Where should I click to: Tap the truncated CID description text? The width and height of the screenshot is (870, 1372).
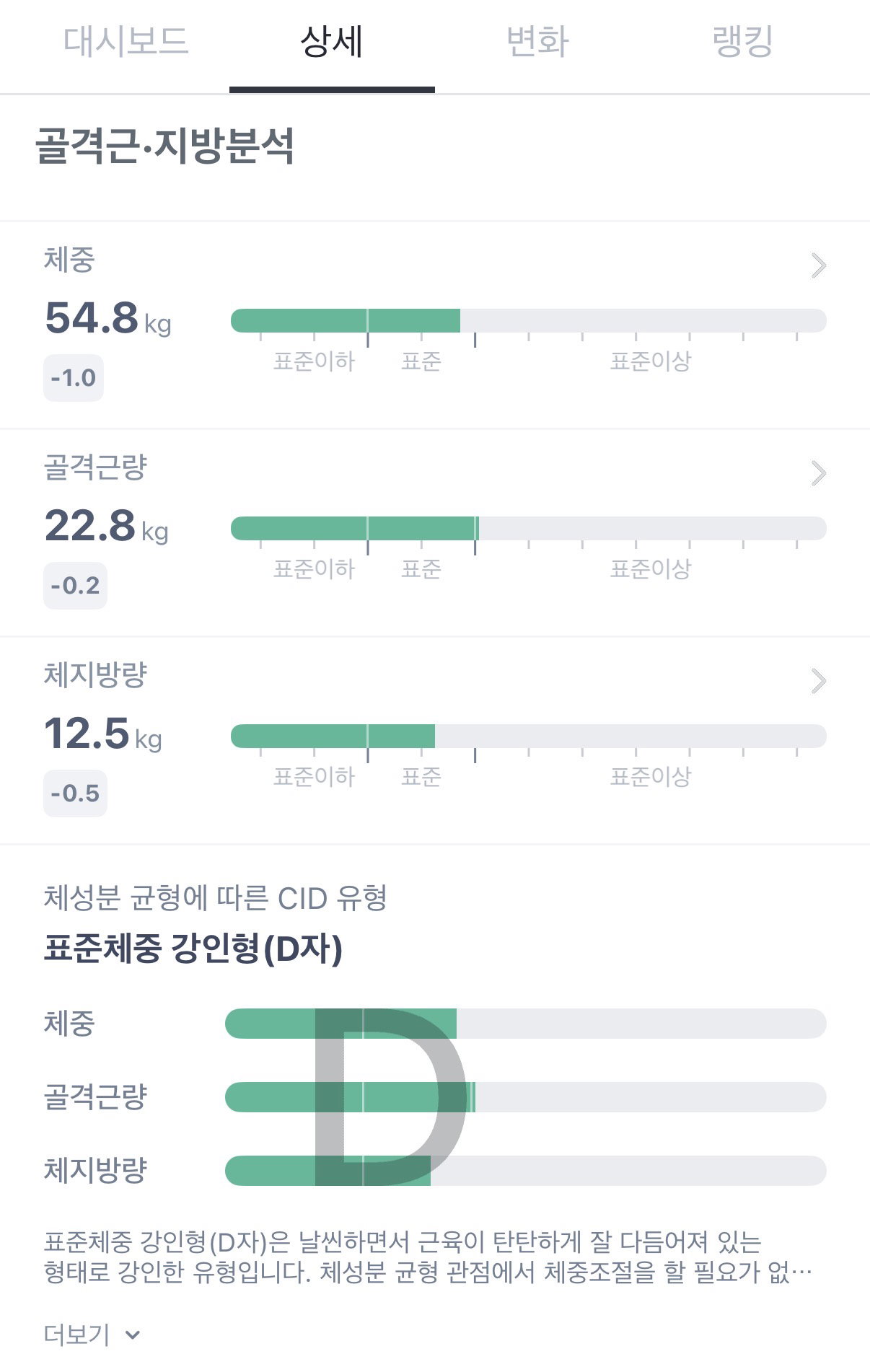[x=428, y=1257]
